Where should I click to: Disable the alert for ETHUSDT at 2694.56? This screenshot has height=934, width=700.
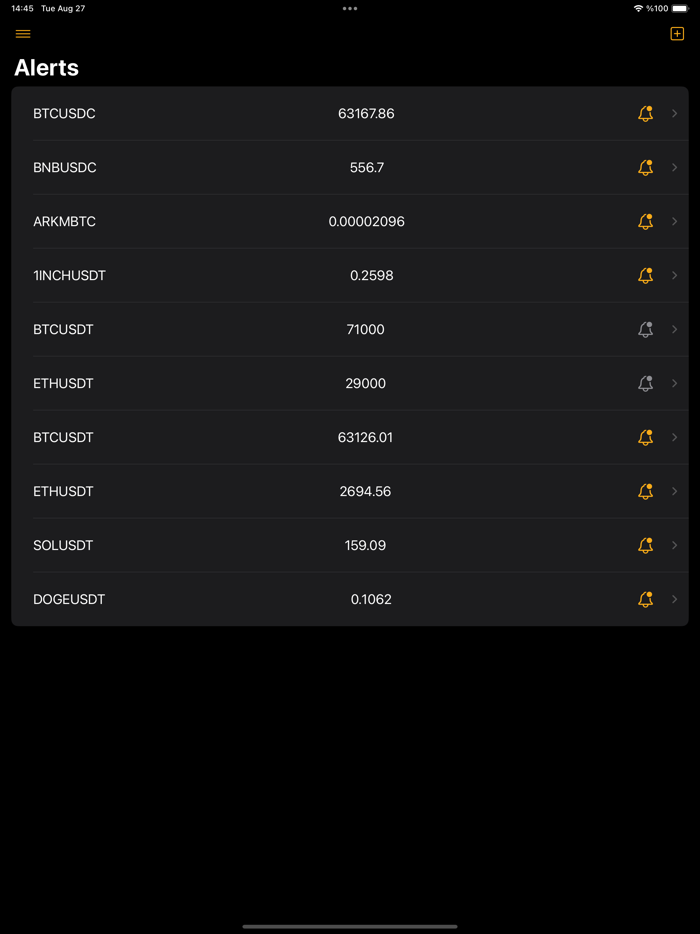645,491
